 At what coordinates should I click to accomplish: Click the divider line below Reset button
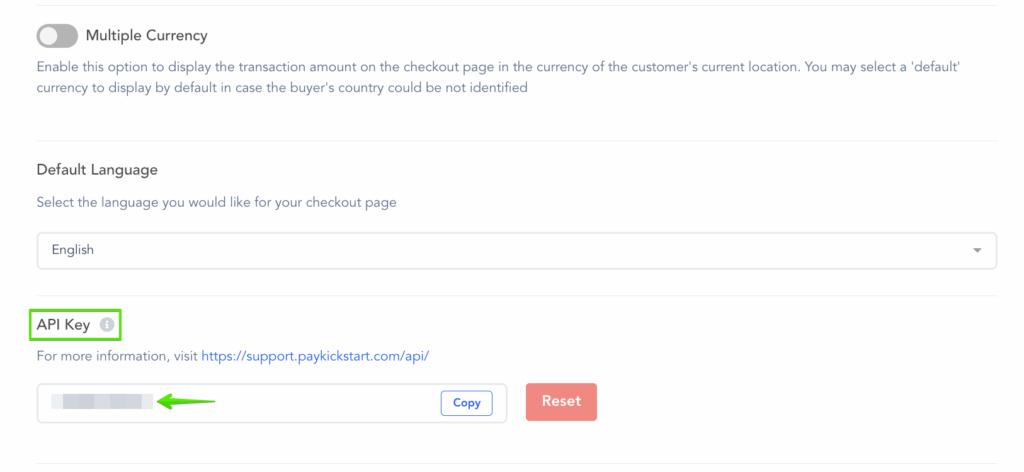[516, 463]
